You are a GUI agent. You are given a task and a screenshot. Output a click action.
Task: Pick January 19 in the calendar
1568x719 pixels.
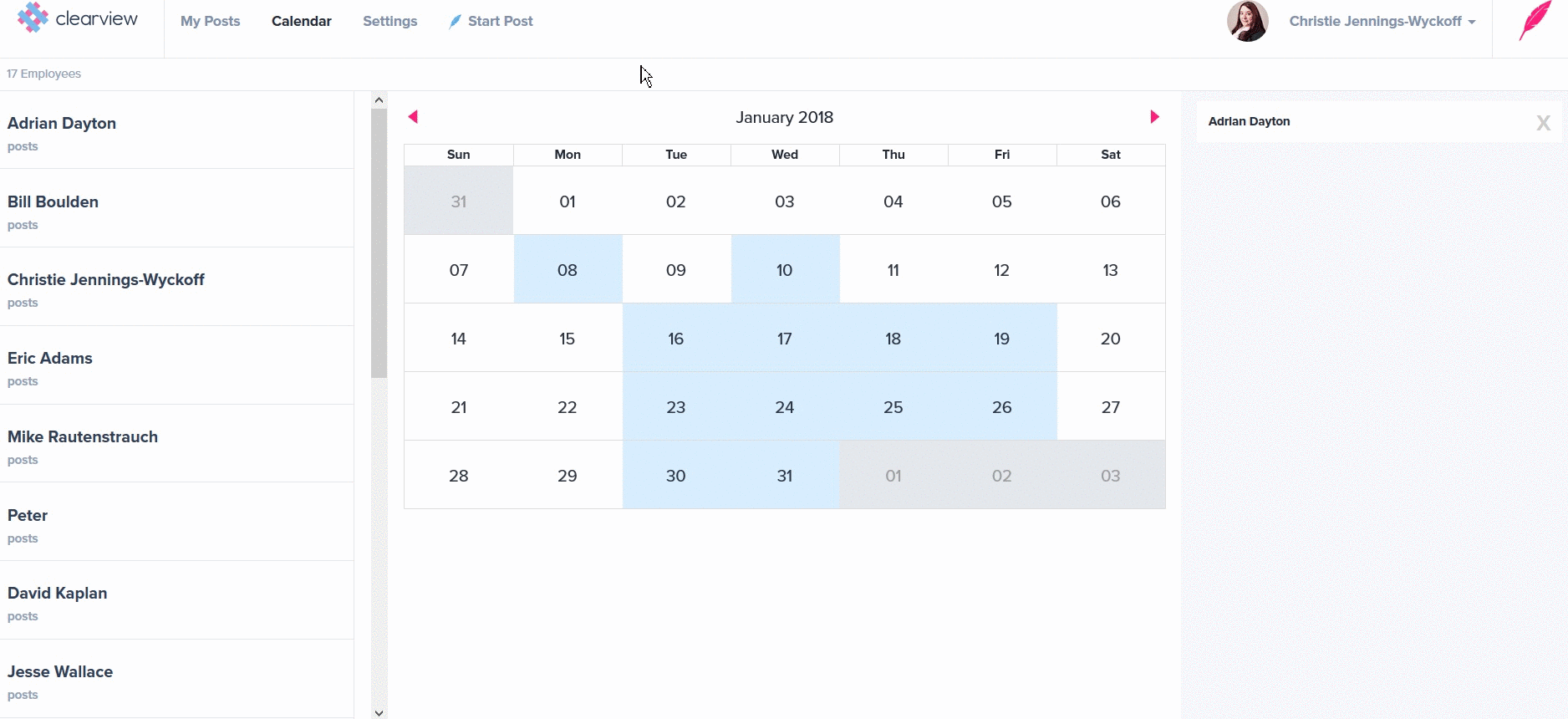click(x=1001, y=339)
